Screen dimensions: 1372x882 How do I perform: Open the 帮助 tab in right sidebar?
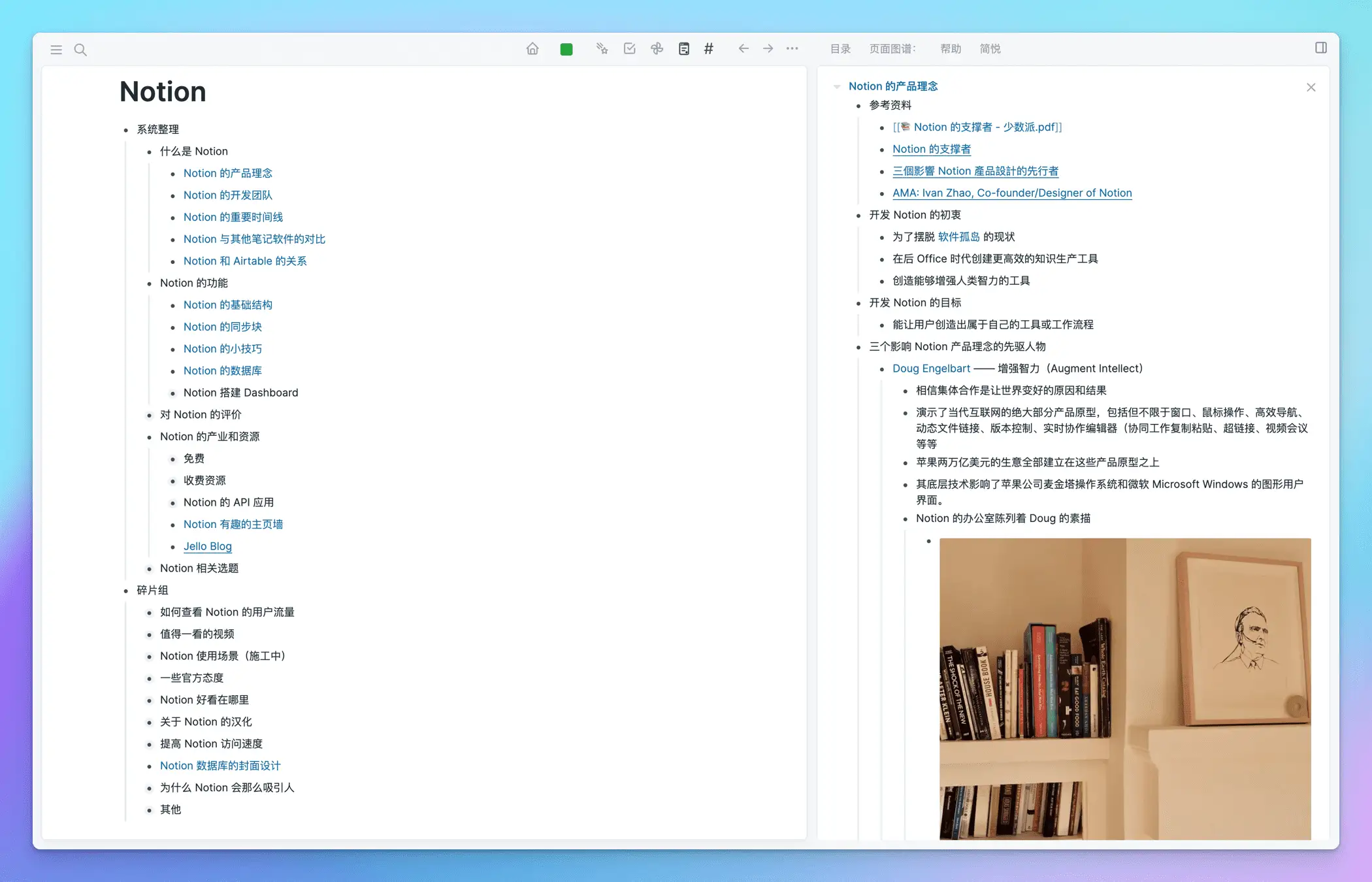pos(951,49)
